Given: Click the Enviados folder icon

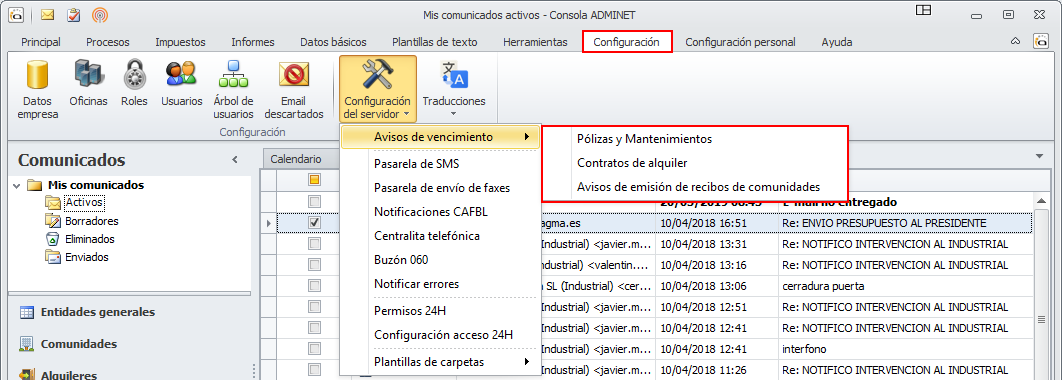Looking at the screenshot, I should (x=53, y=257).
